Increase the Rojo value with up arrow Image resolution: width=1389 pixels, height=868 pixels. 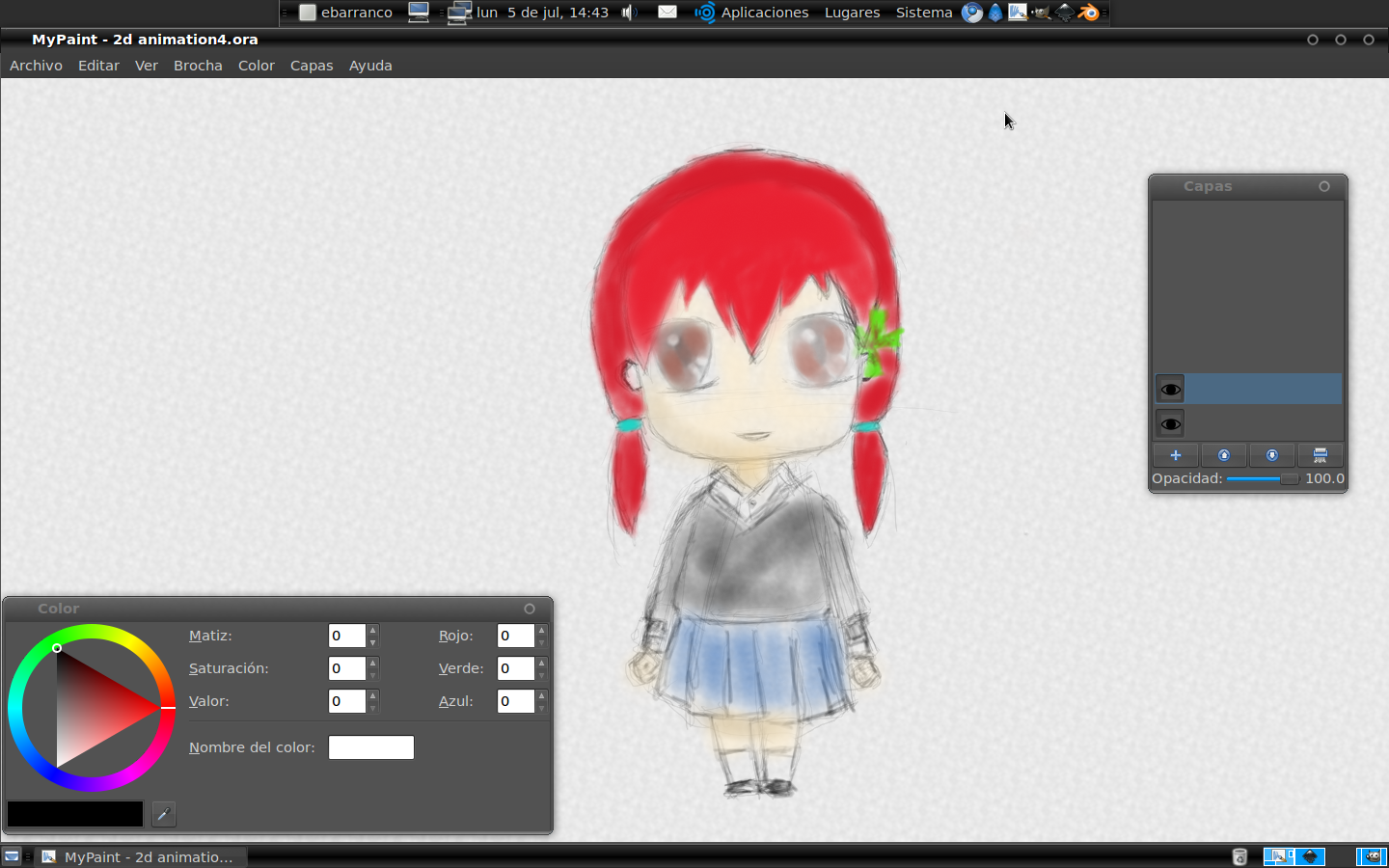542,631
